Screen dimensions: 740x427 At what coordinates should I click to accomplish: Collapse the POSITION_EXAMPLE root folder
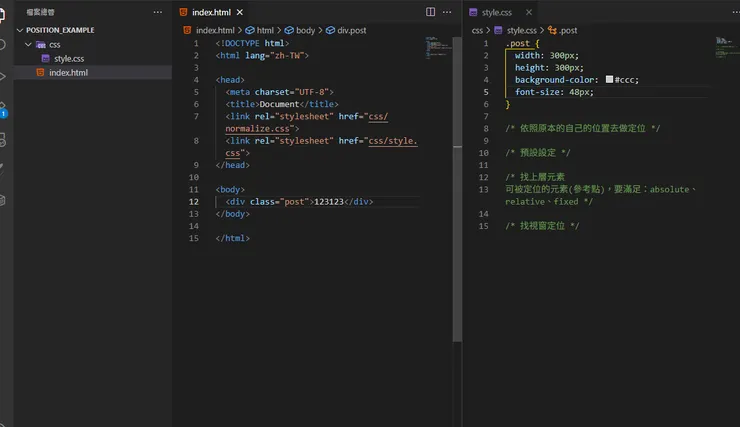tap(19, 30)
